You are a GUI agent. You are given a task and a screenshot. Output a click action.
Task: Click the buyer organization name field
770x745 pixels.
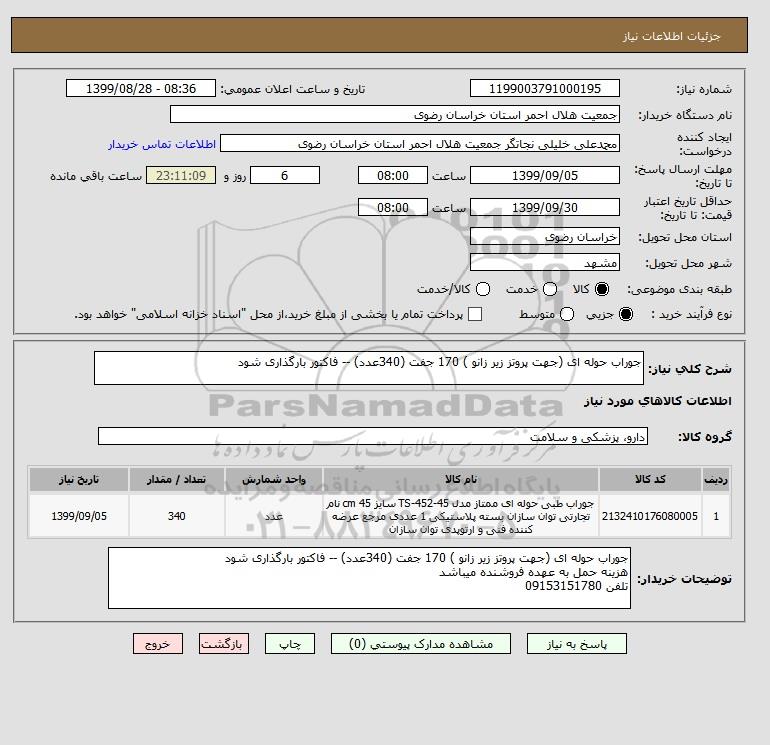[x=395, y=114]
